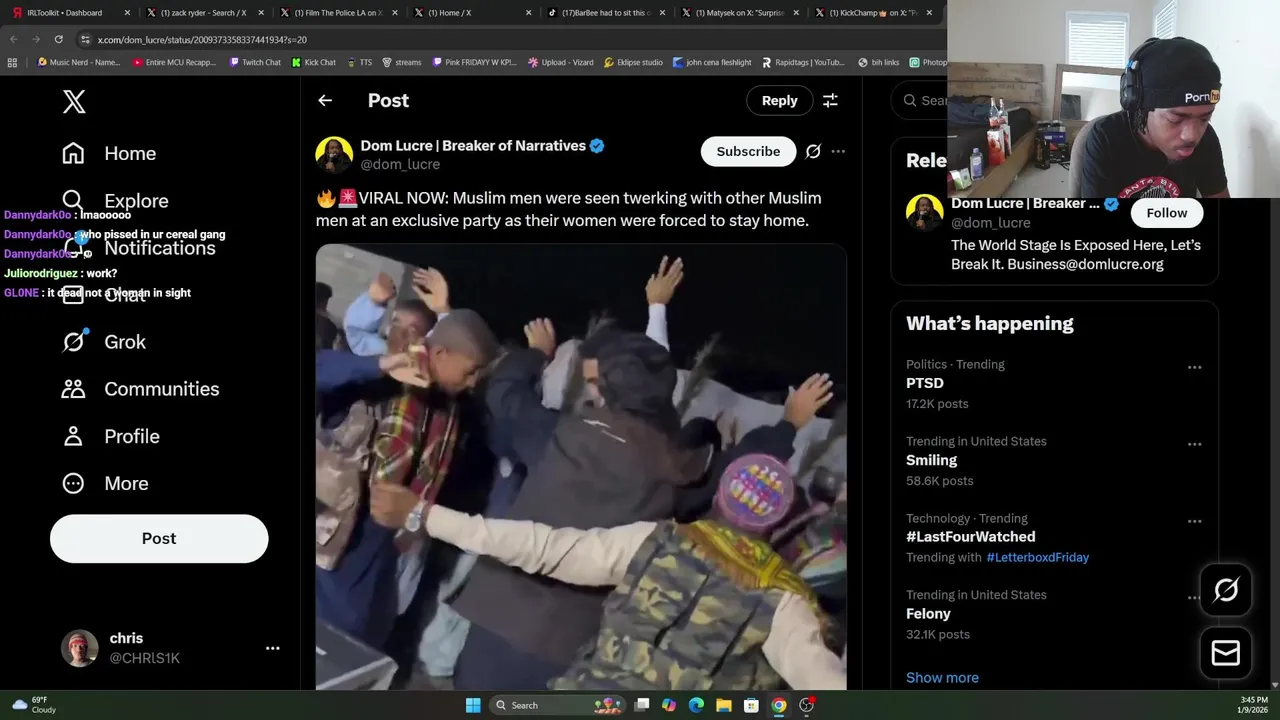The width and height of the screenshot is (1280, 720).
Task: Open the #LetterboxdFriday hashtag link
Action: pyautogui.click(x=1037, y=557)
